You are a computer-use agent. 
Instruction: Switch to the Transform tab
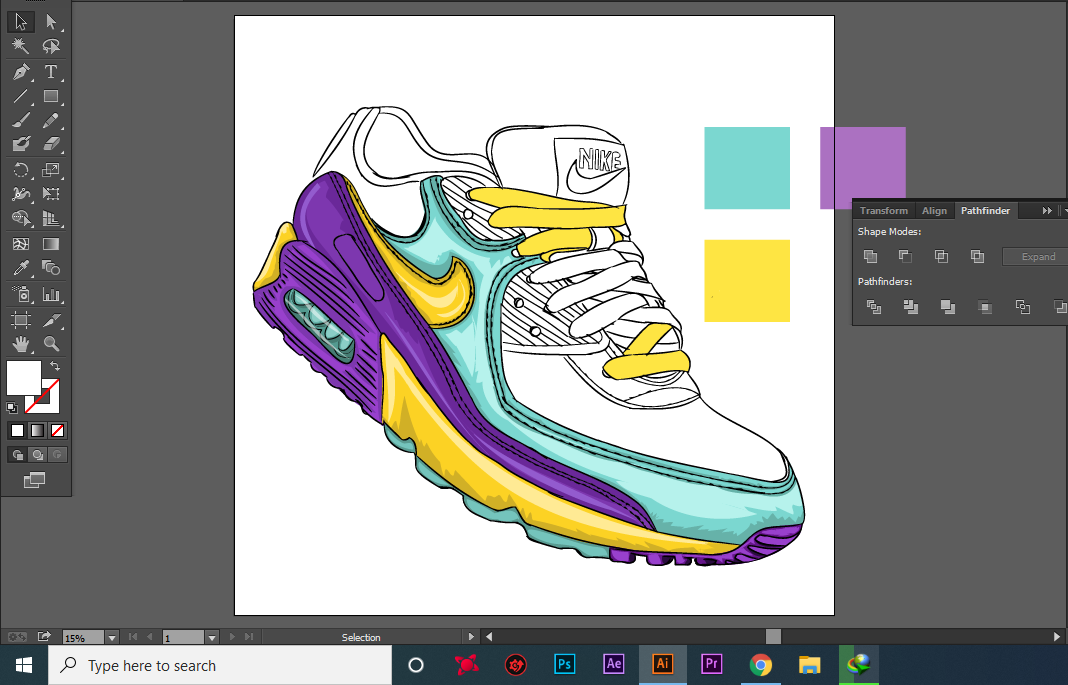[x=884, y=211]
